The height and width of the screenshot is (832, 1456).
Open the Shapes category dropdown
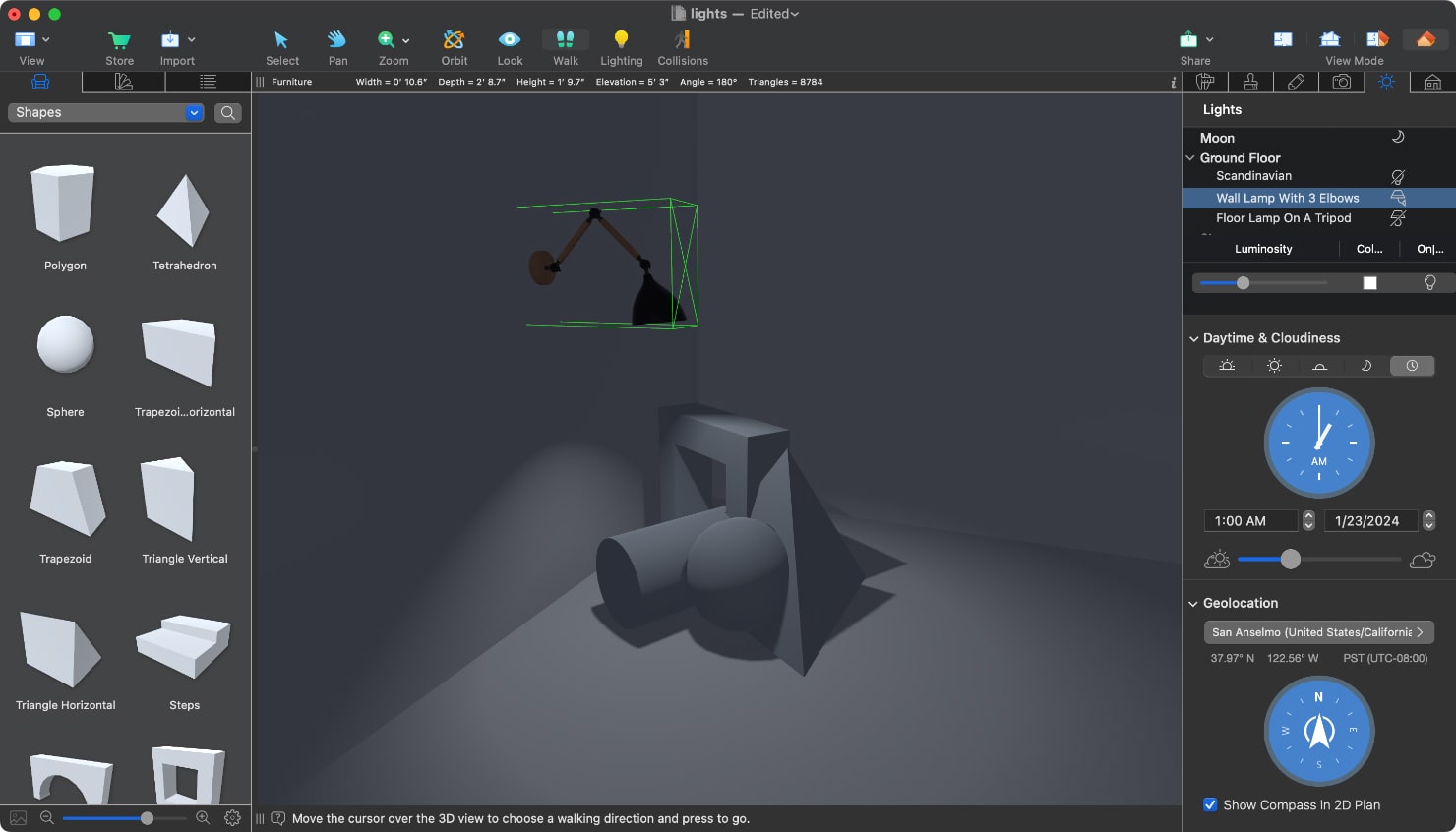tap(194, 113)
